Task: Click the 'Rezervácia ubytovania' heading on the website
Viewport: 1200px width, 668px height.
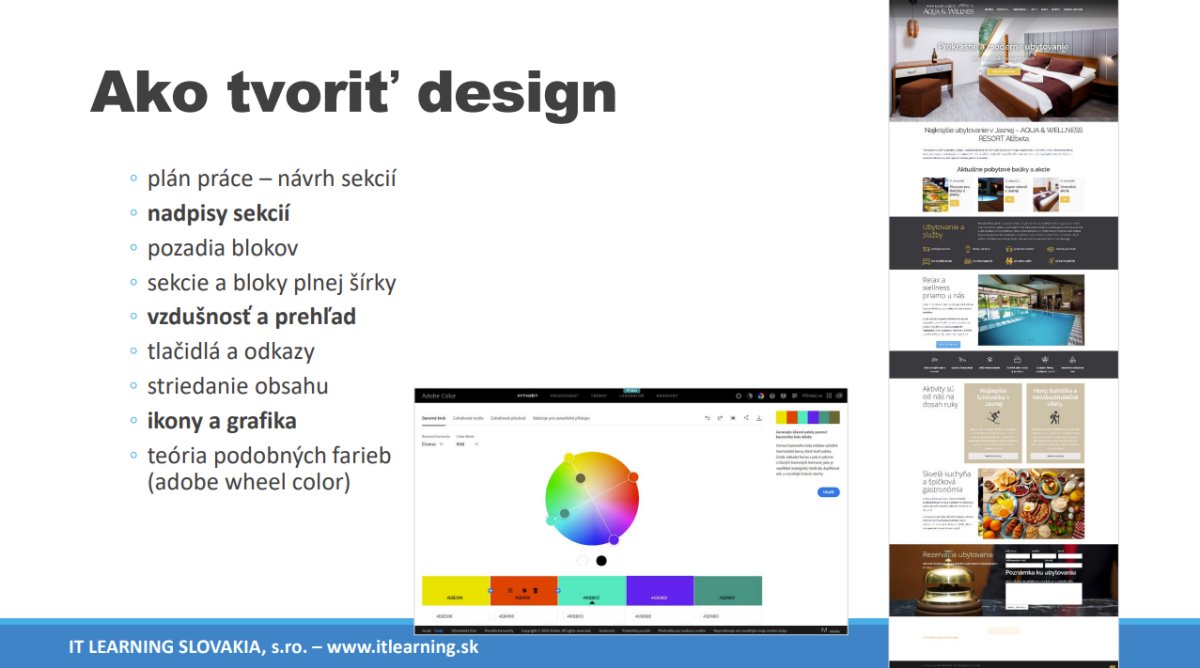Action: click(x=957, y=554)
